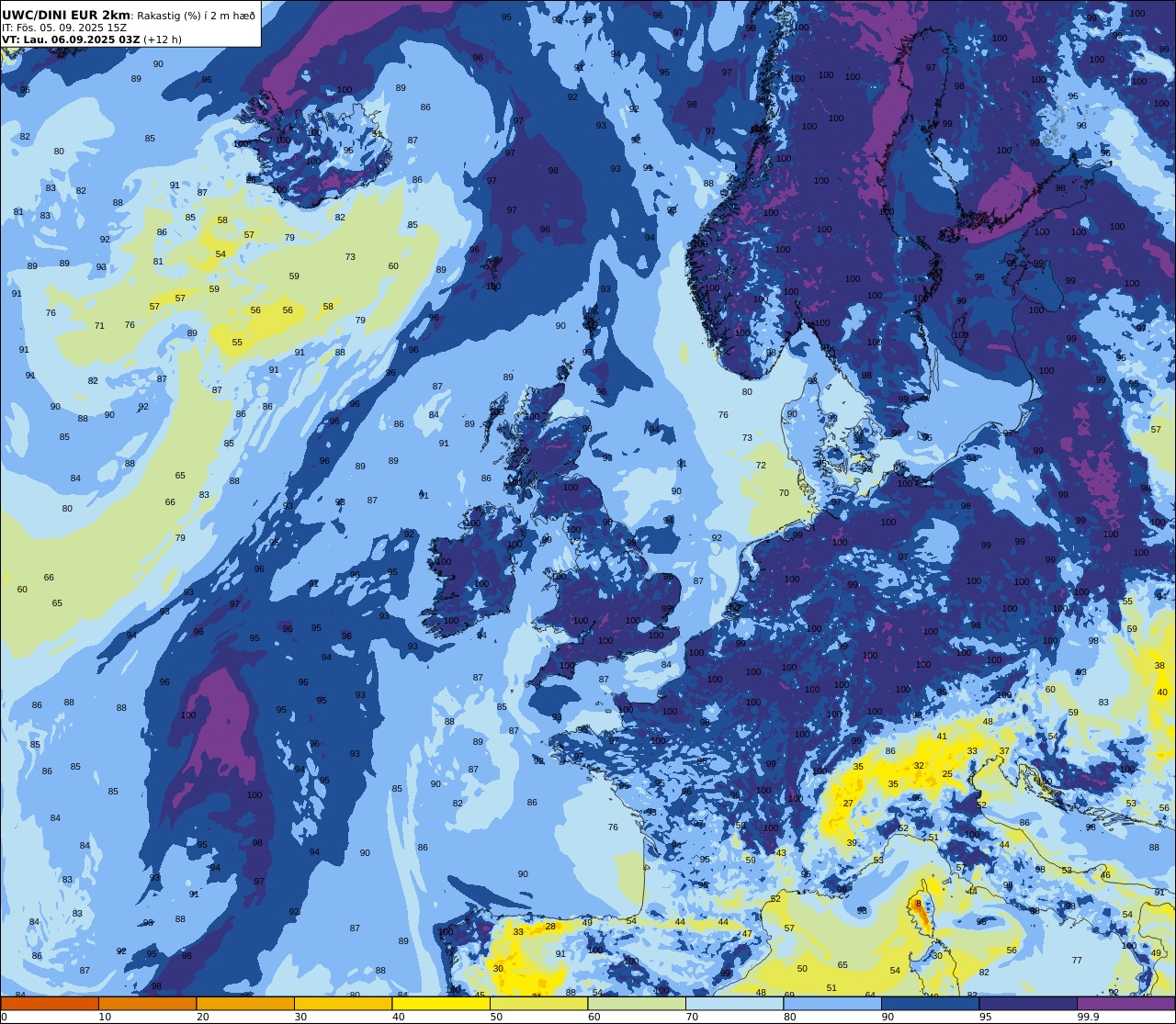Viewport: 1176px width, 1024px height.
Task: Click the '71' value in the western Atlantic
Action: point(99,325)
